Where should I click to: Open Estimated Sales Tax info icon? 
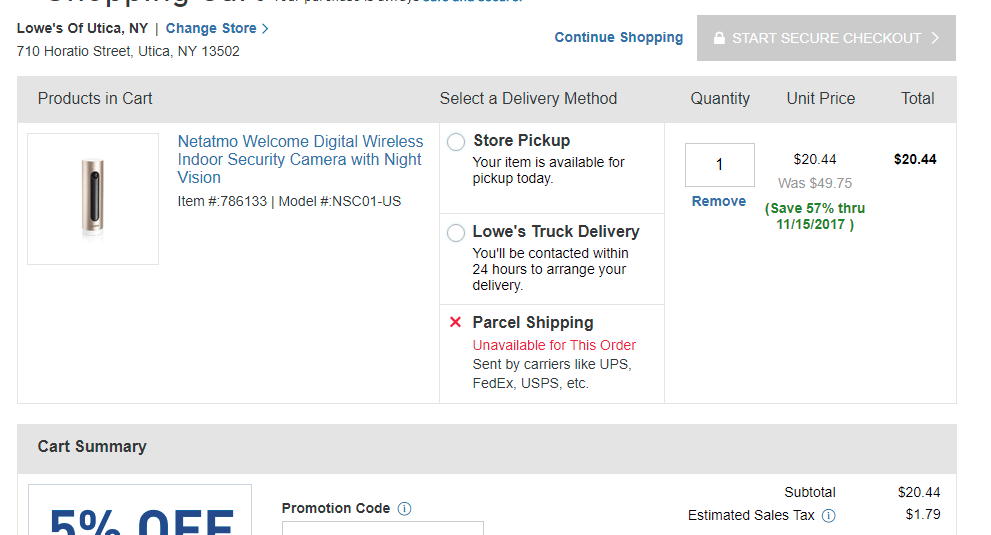point(828,516)
